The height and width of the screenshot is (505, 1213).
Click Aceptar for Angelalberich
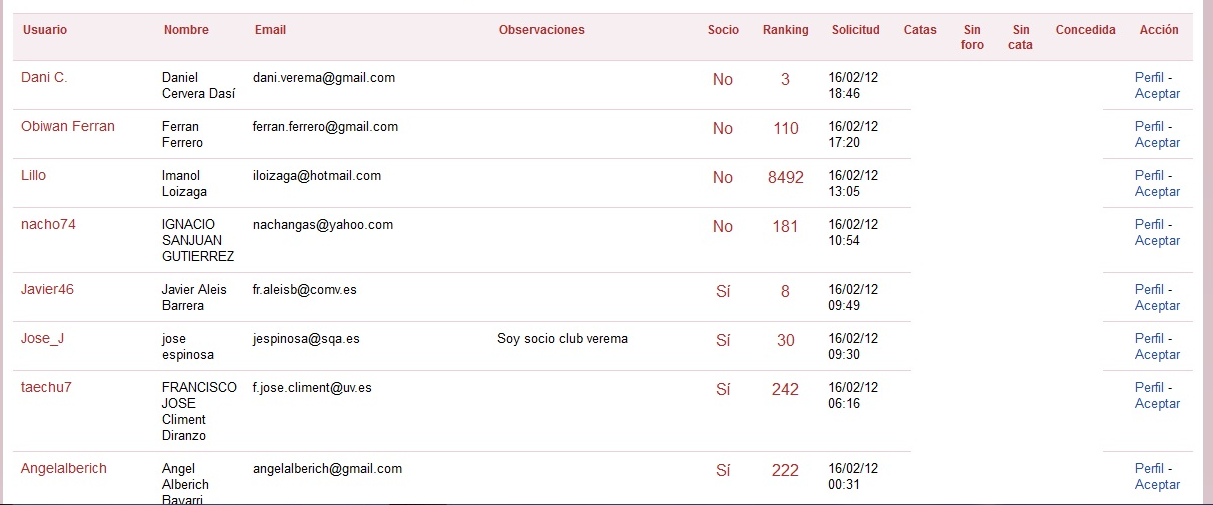[1157, 484]
